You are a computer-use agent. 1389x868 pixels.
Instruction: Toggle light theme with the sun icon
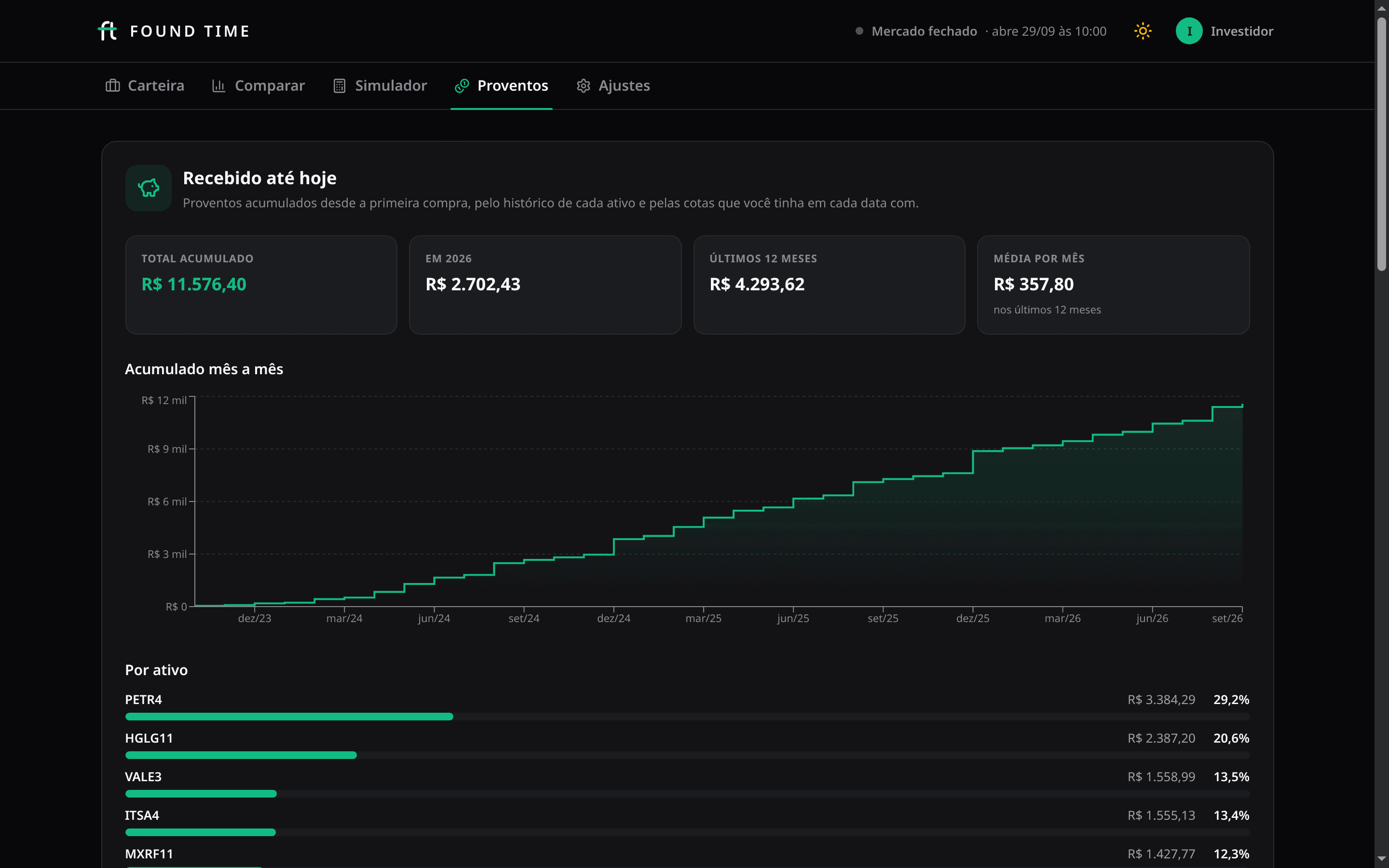[1143, 31]
